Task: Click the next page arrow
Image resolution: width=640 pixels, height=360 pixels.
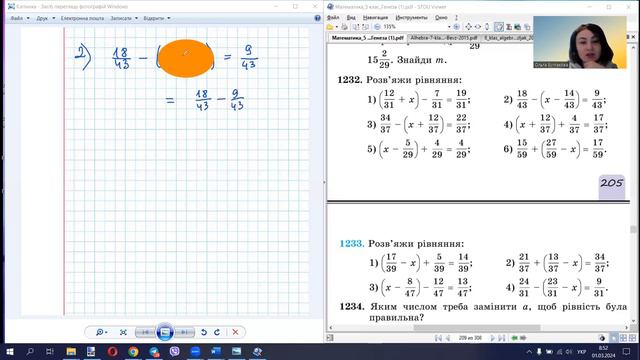Action: 493,338
